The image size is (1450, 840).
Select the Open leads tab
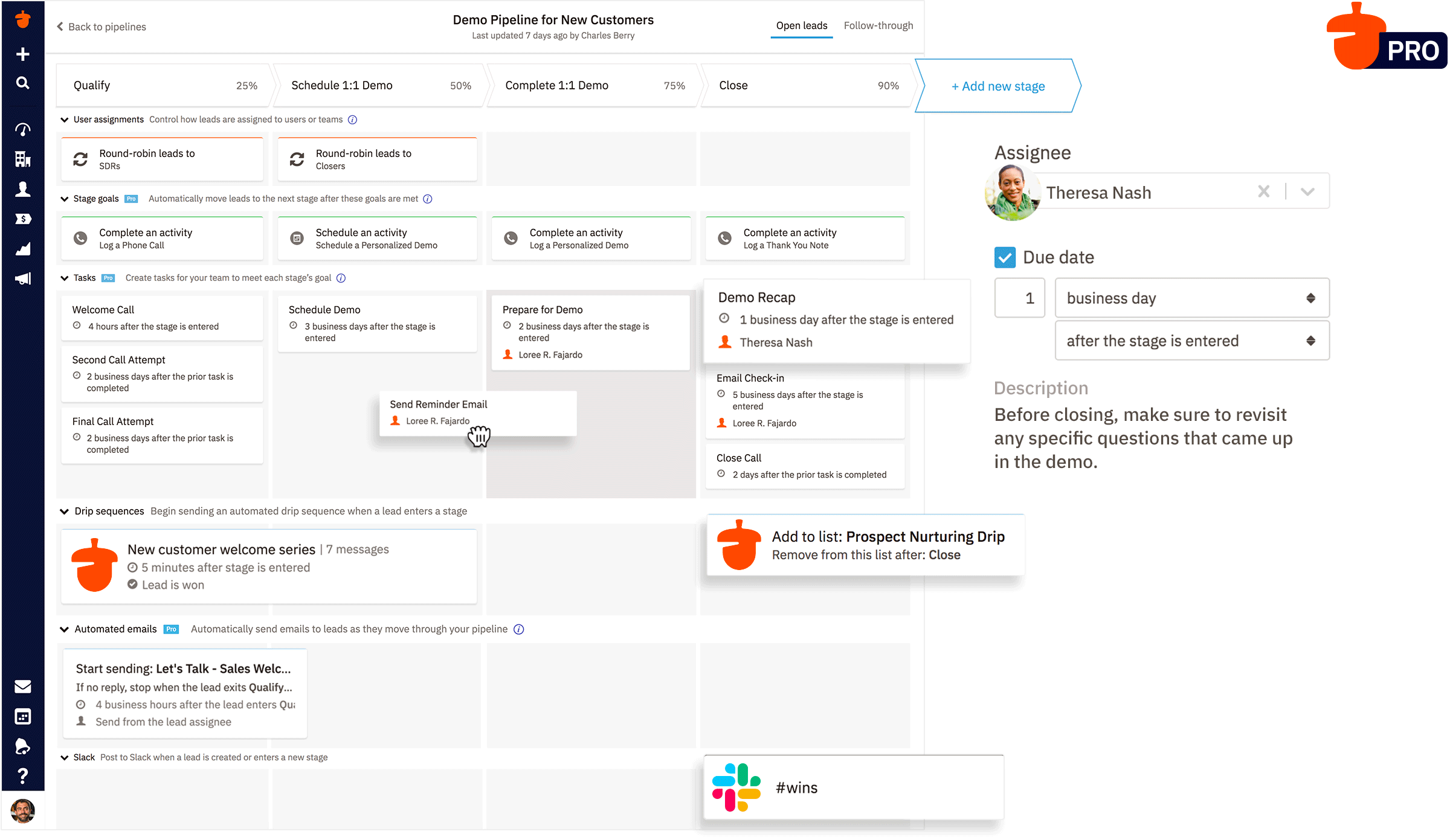801,25
